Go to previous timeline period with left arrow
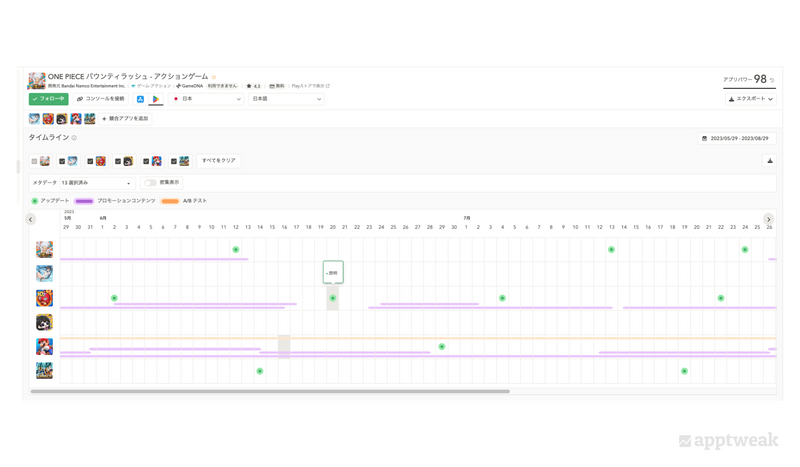 [31, 219]
